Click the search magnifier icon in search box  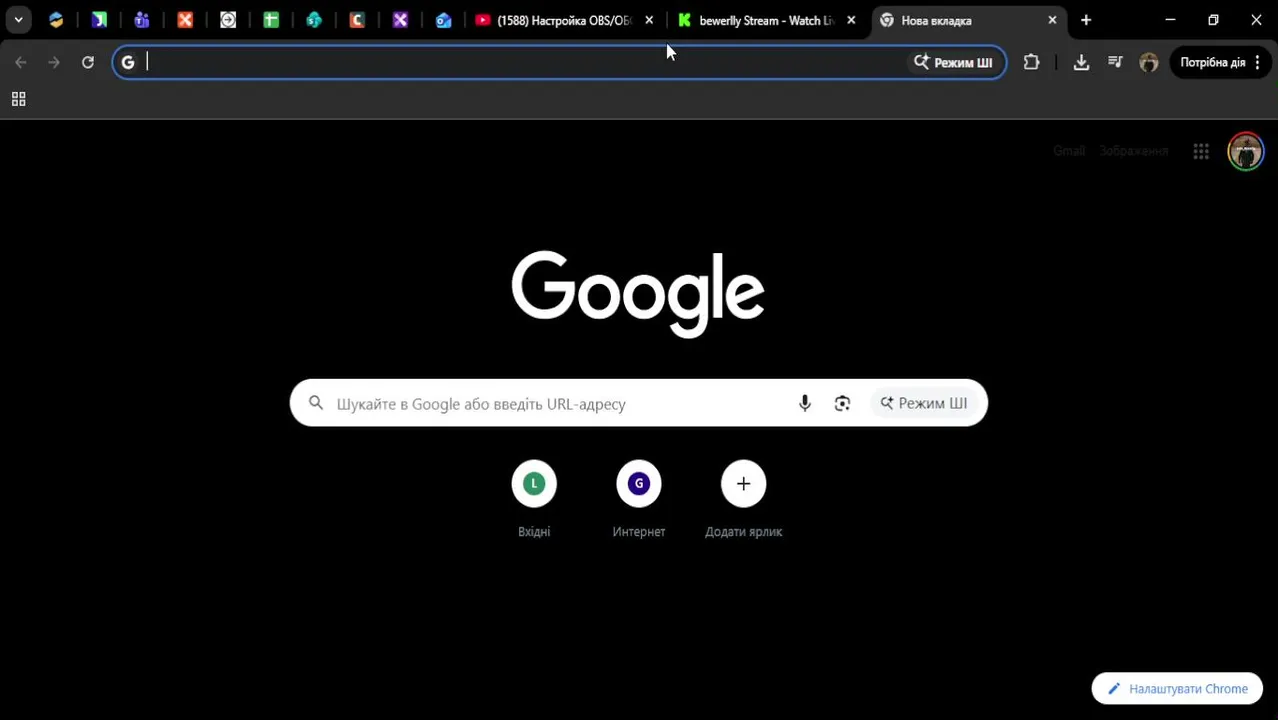point(316,403)
